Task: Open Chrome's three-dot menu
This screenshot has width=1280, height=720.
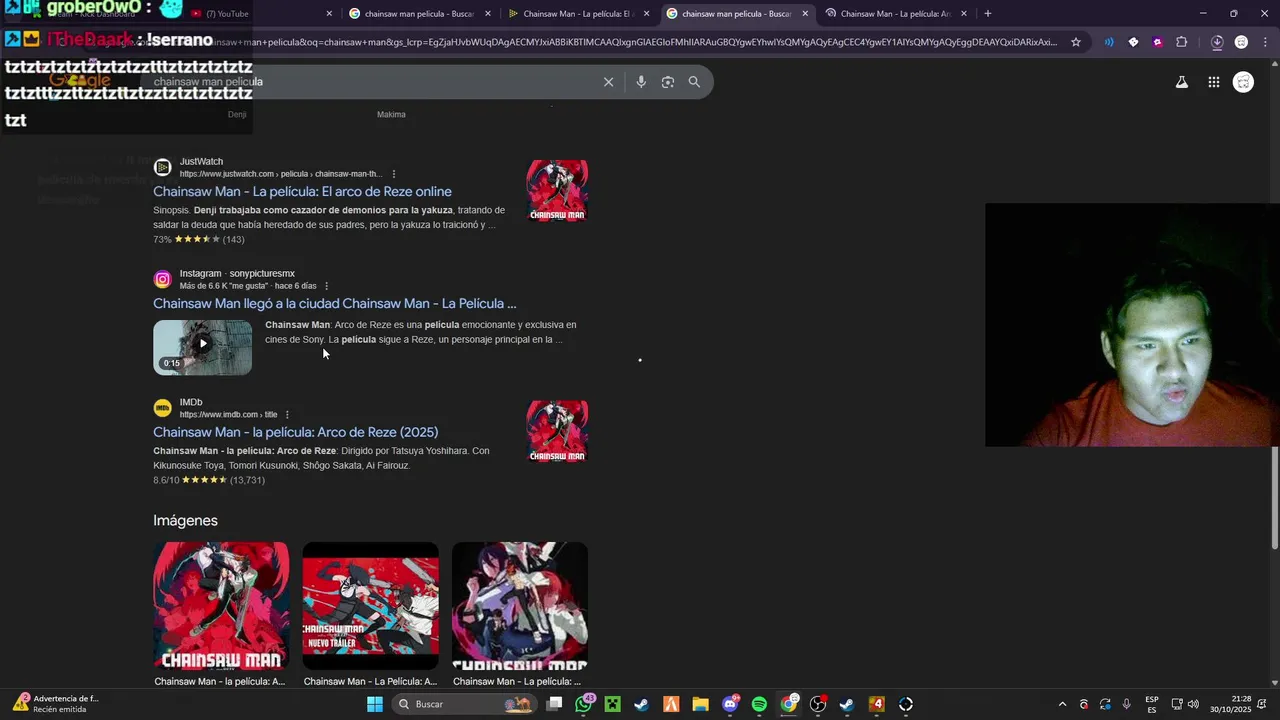Action: pyautogui.click(x=1265, y=42)
